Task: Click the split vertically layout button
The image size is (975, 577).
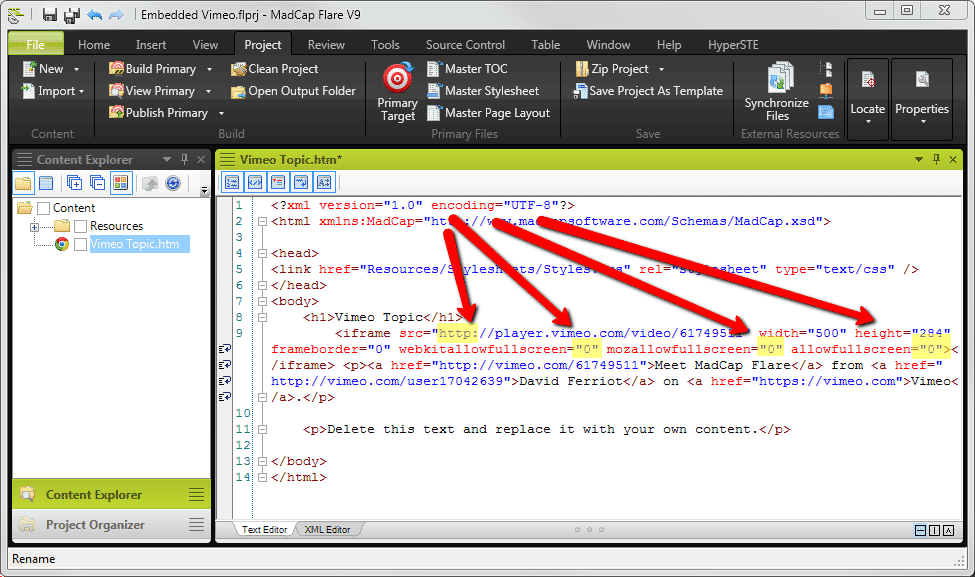Action: pyautogui.click(x=934, y=530)
